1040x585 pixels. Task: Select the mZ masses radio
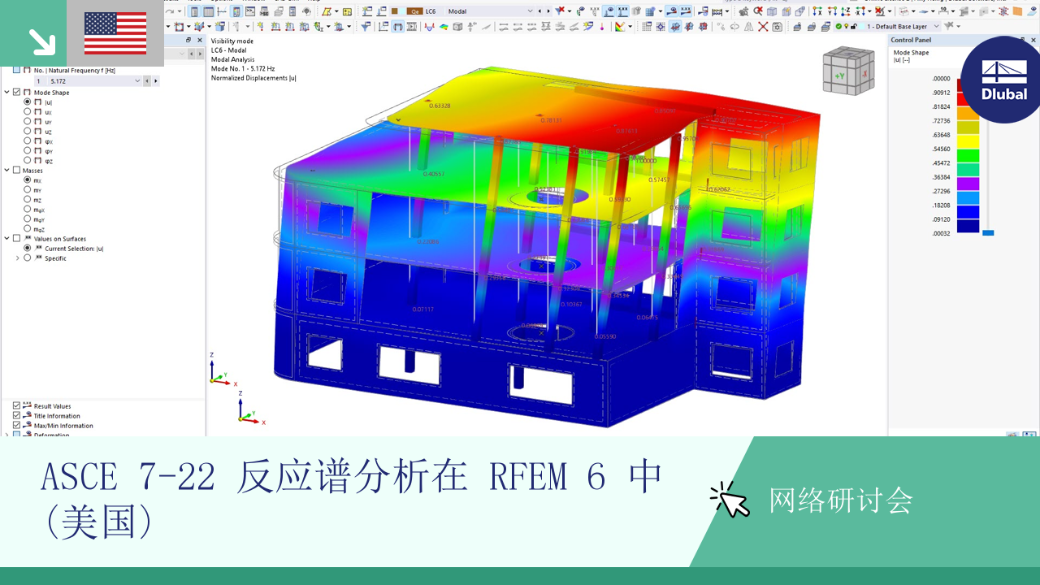[x=27, y=199]
